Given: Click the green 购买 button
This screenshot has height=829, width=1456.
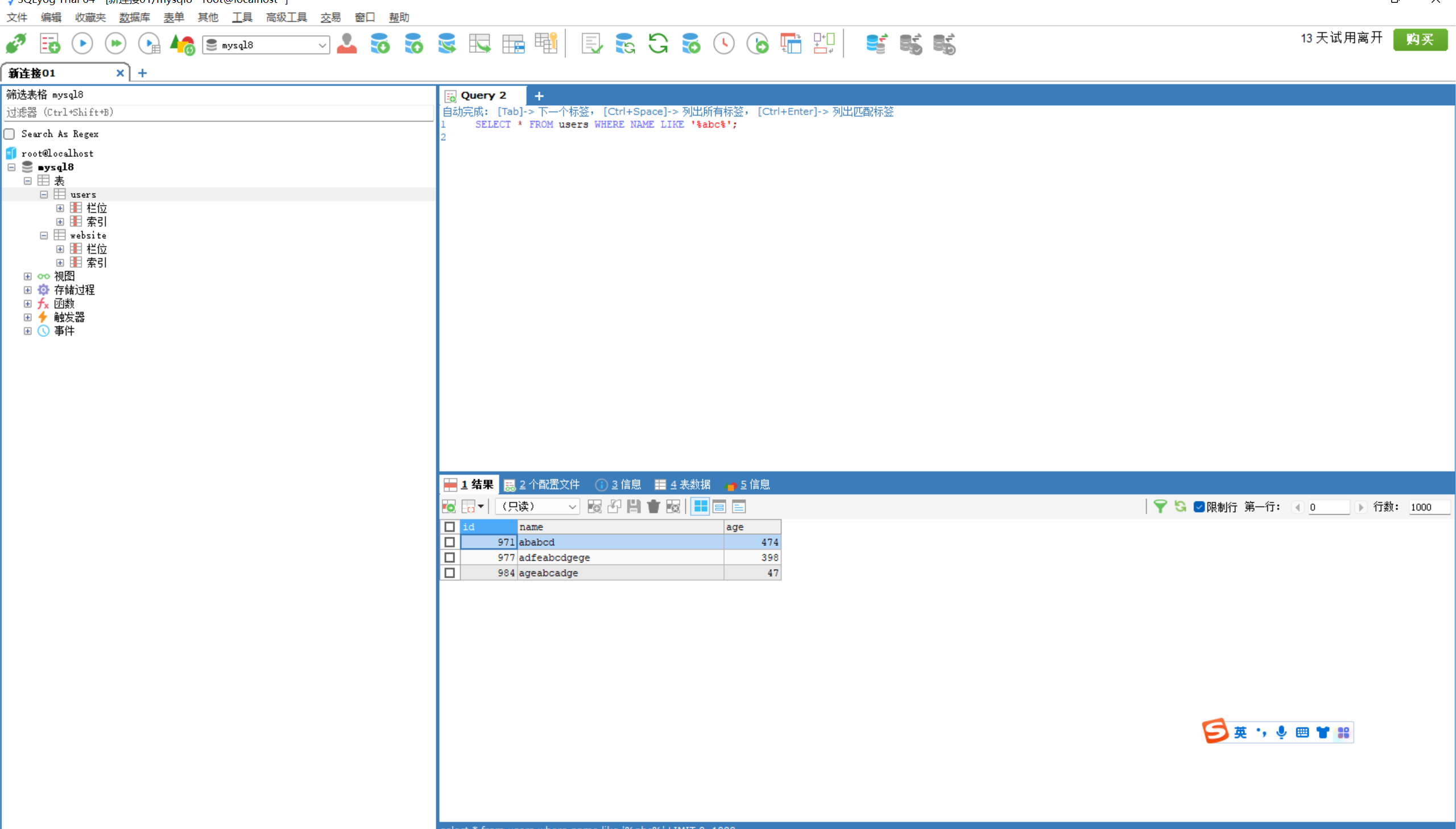Looking at the screenshot, I should click(x=1420, y=39).
